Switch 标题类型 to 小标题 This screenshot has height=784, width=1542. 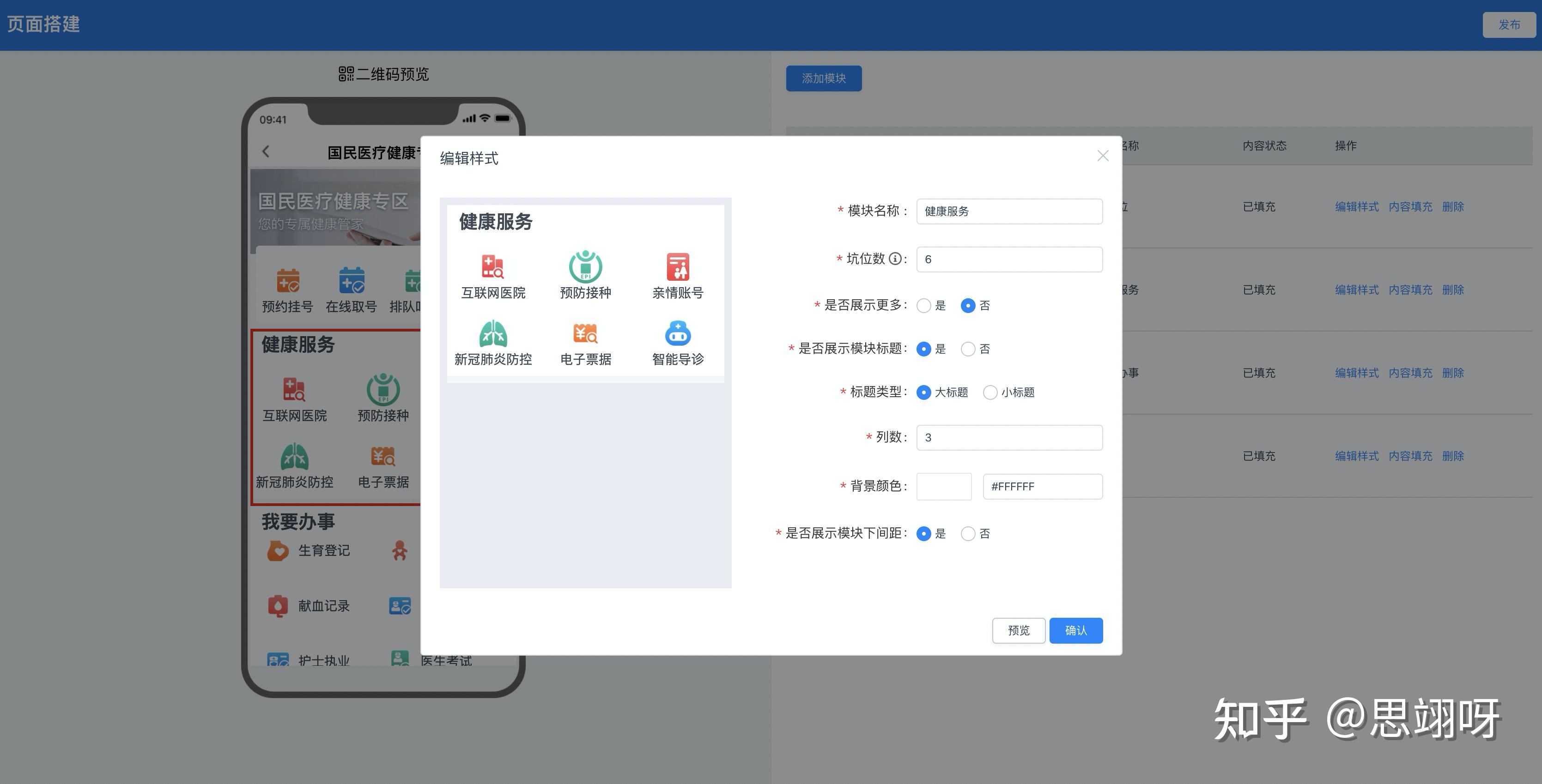pos(991,392)
